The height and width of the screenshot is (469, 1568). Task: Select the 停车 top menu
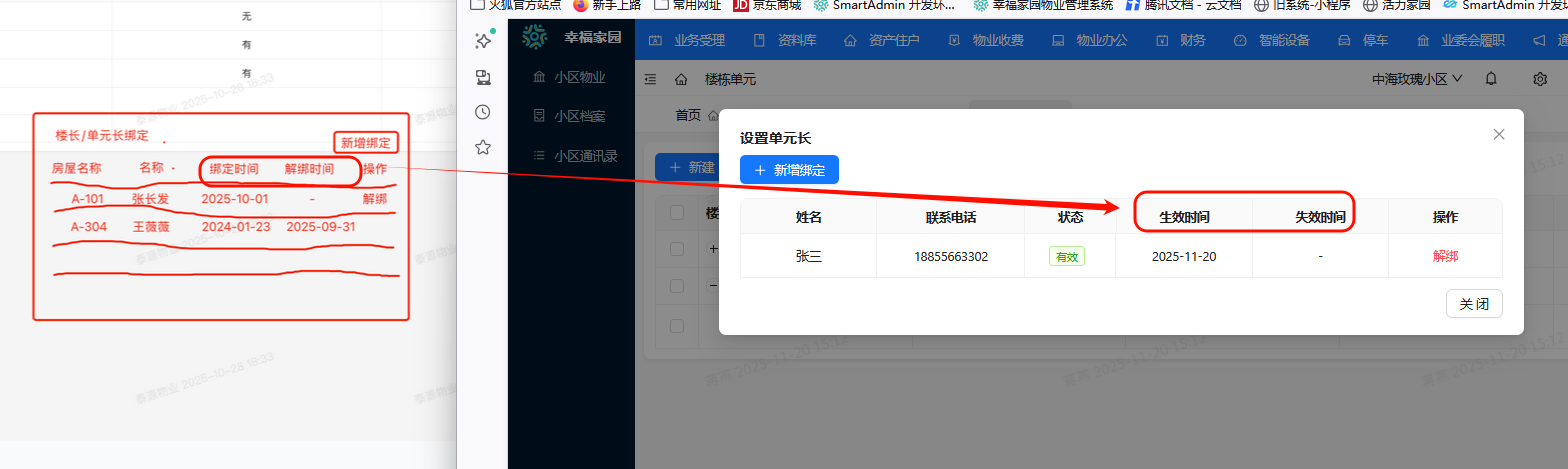(1363, 40)
